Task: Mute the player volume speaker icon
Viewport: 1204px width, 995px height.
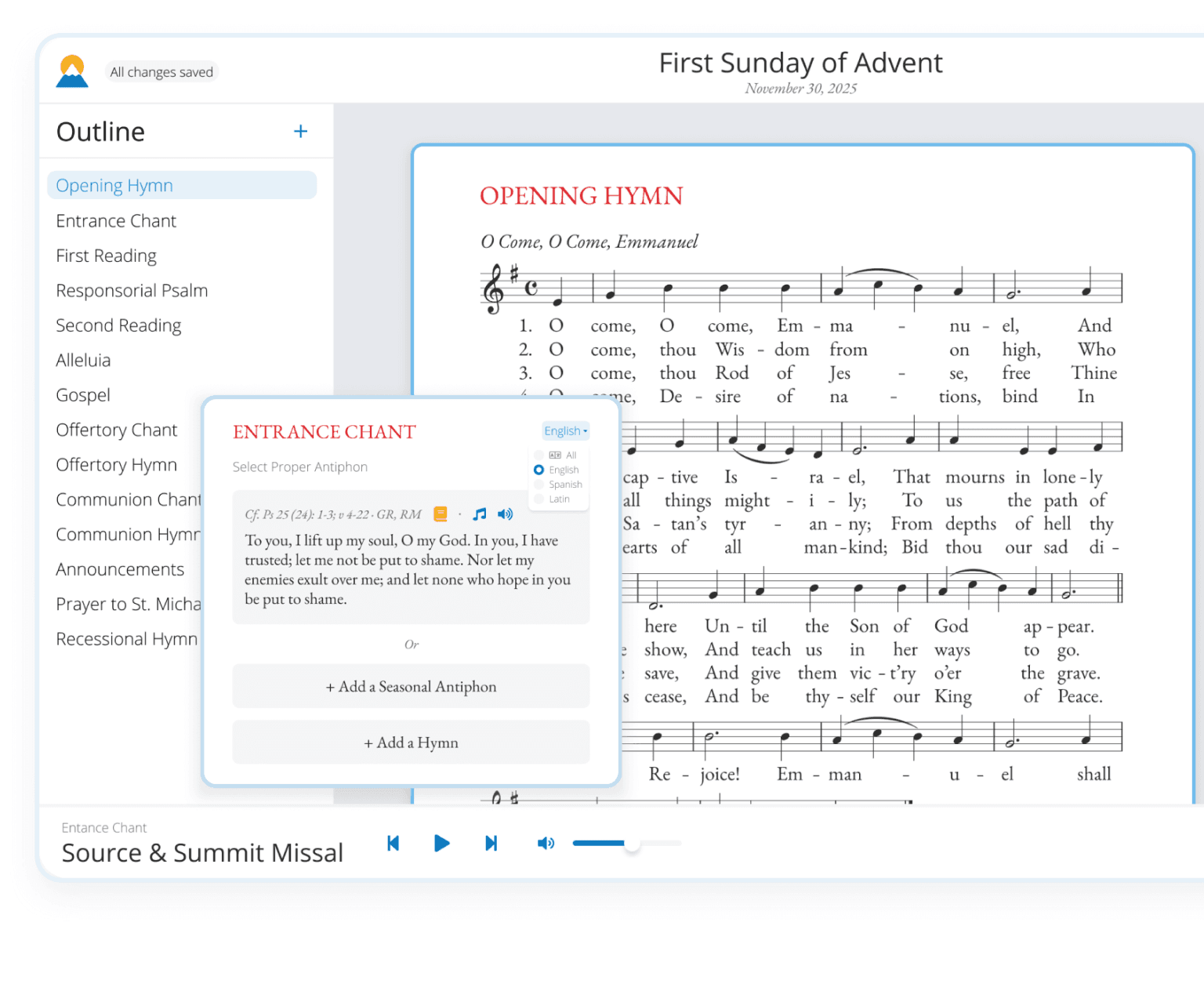Action: pos(546,843)
